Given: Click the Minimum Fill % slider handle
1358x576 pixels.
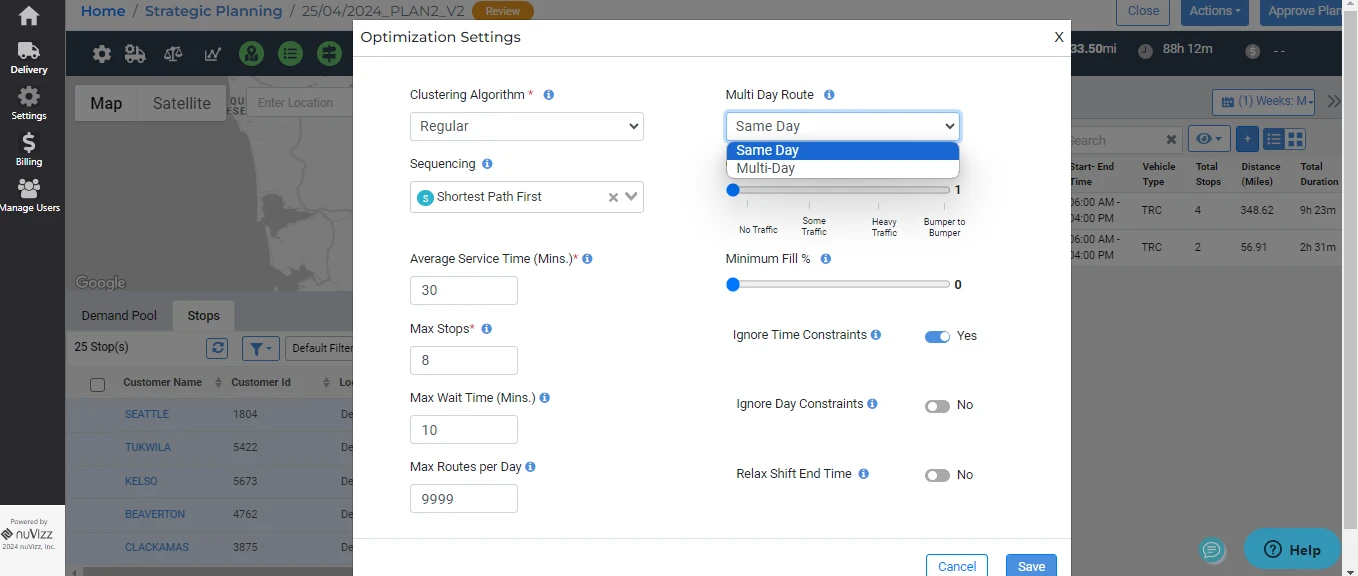Looking at the screenshot, I should coord(733,285).
